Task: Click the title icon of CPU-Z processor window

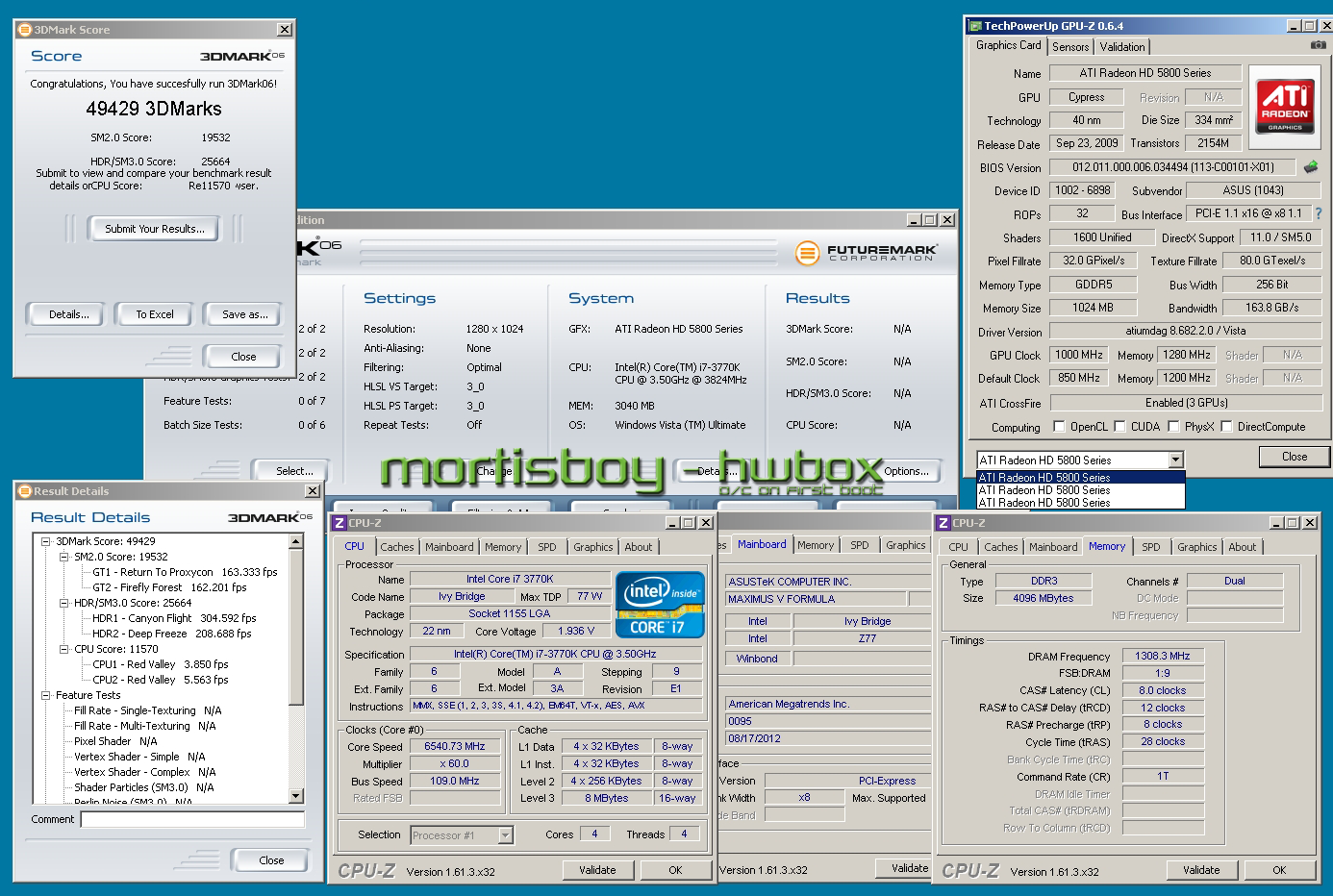Action: pos(339,523)
